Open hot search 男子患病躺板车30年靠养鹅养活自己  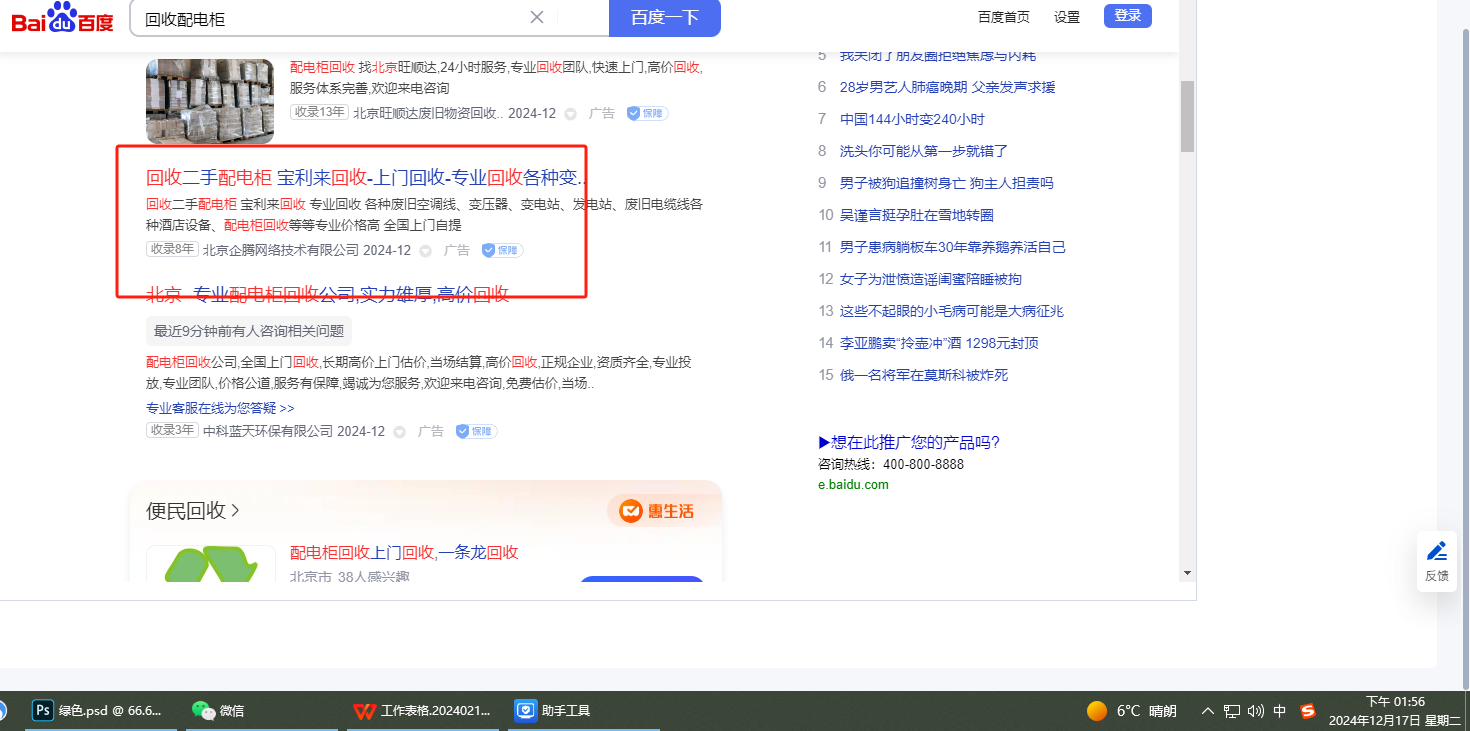point(953,247)
